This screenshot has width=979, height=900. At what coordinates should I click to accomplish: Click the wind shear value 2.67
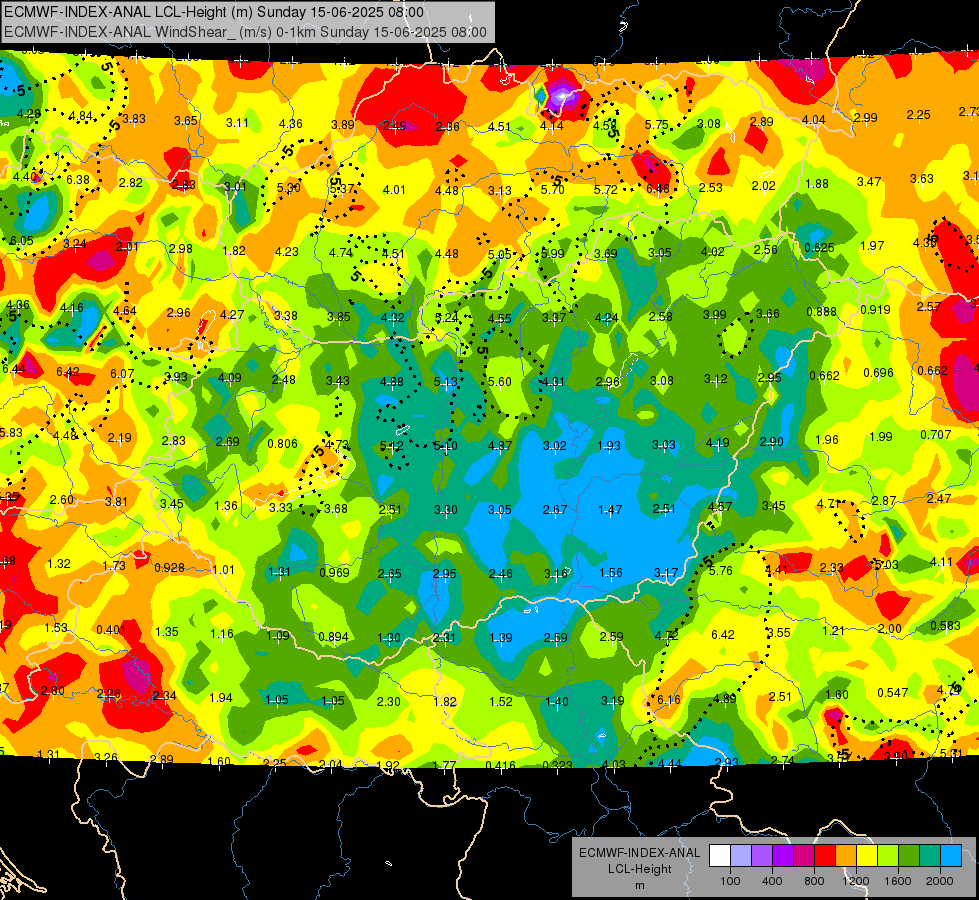click(555, 510)
